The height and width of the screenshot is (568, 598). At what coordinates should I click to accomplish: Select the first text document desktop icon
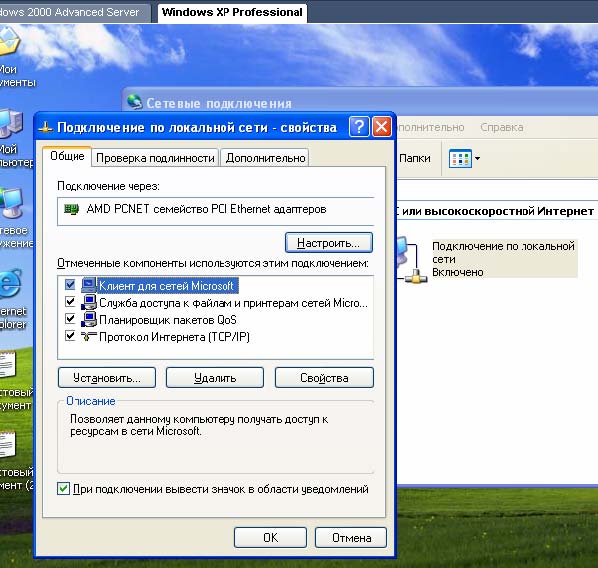[x=8, y=364]
